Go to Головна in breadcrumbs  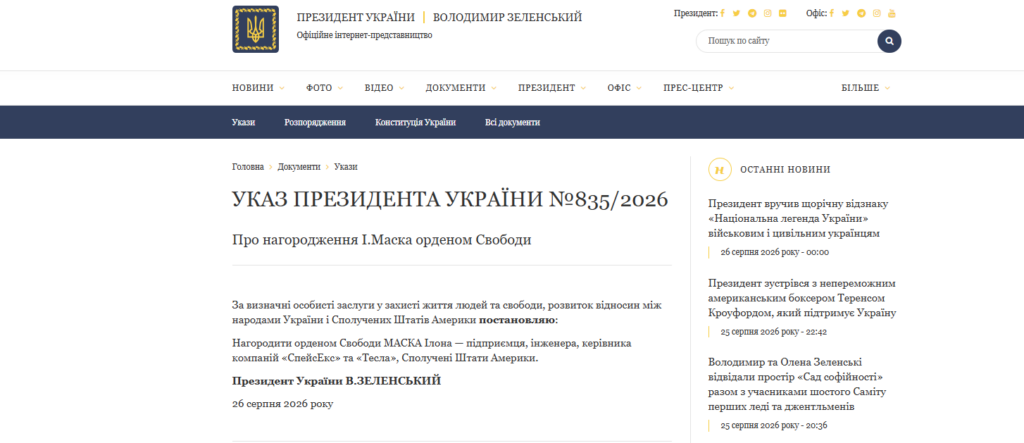point(248,167)
